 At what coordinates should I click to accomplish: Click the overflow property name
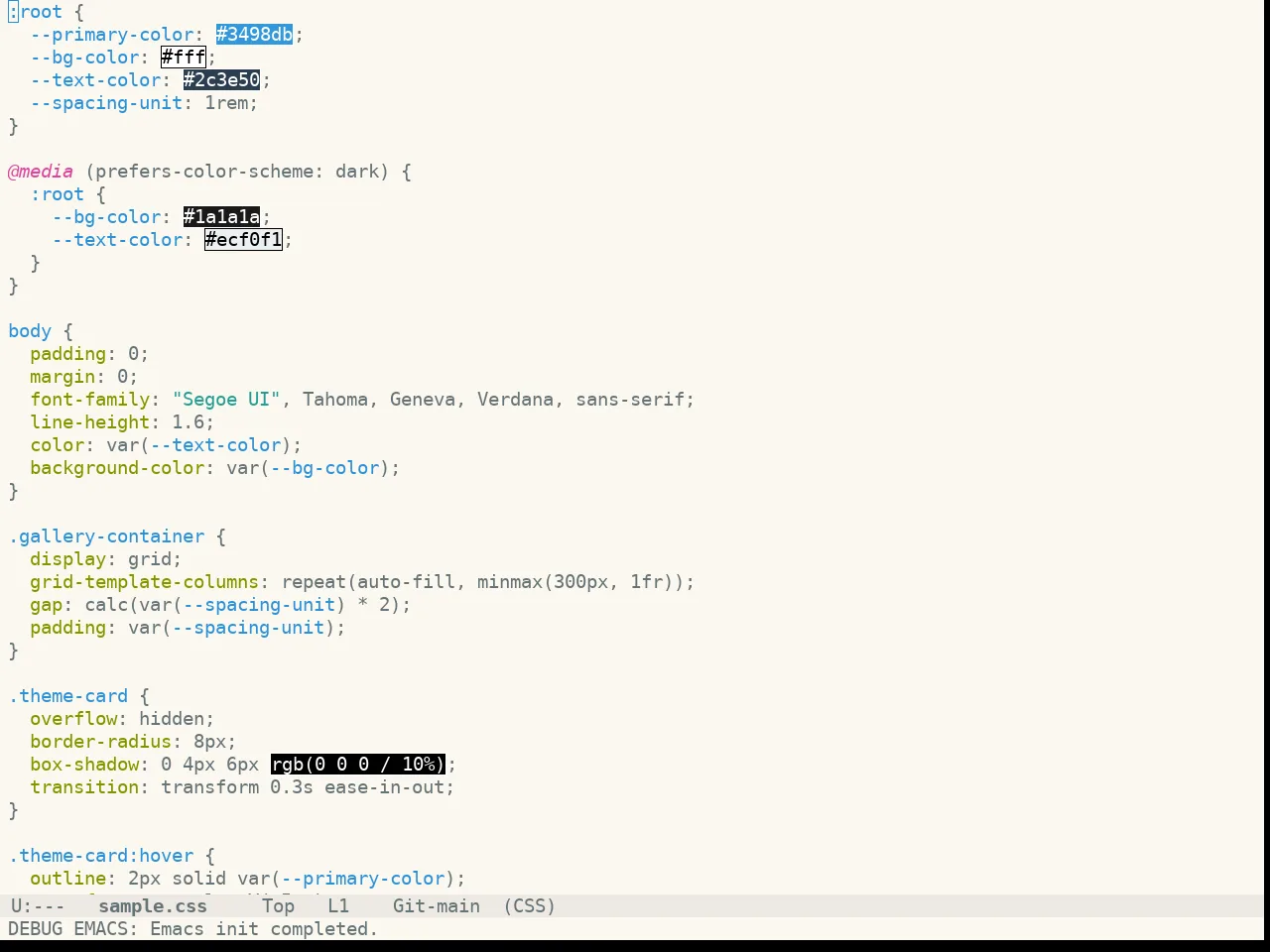pyautogui.click(x=73, y=719)
